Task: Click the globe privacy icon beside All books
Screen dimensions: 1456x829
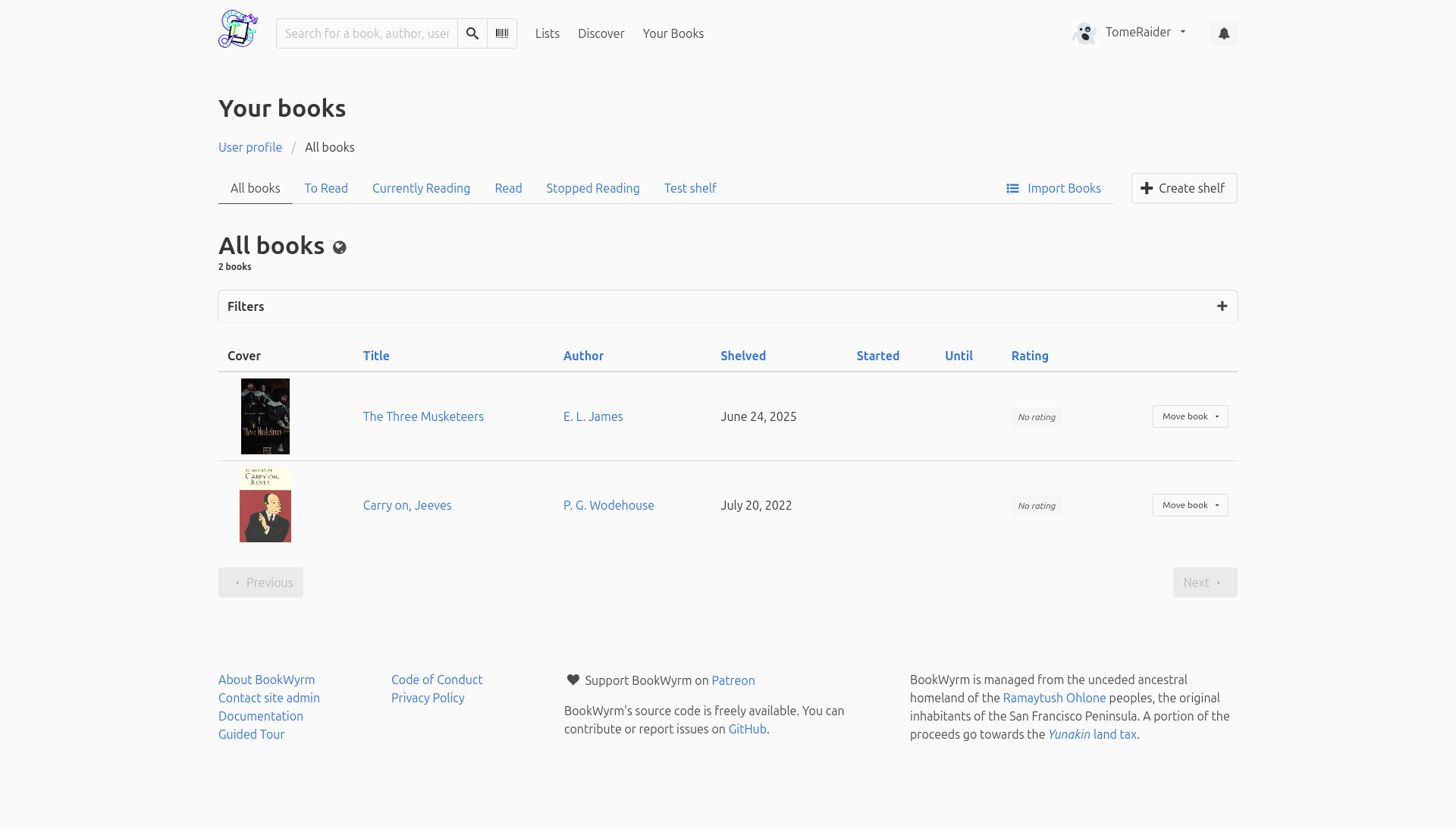Action: pos(340,247)
